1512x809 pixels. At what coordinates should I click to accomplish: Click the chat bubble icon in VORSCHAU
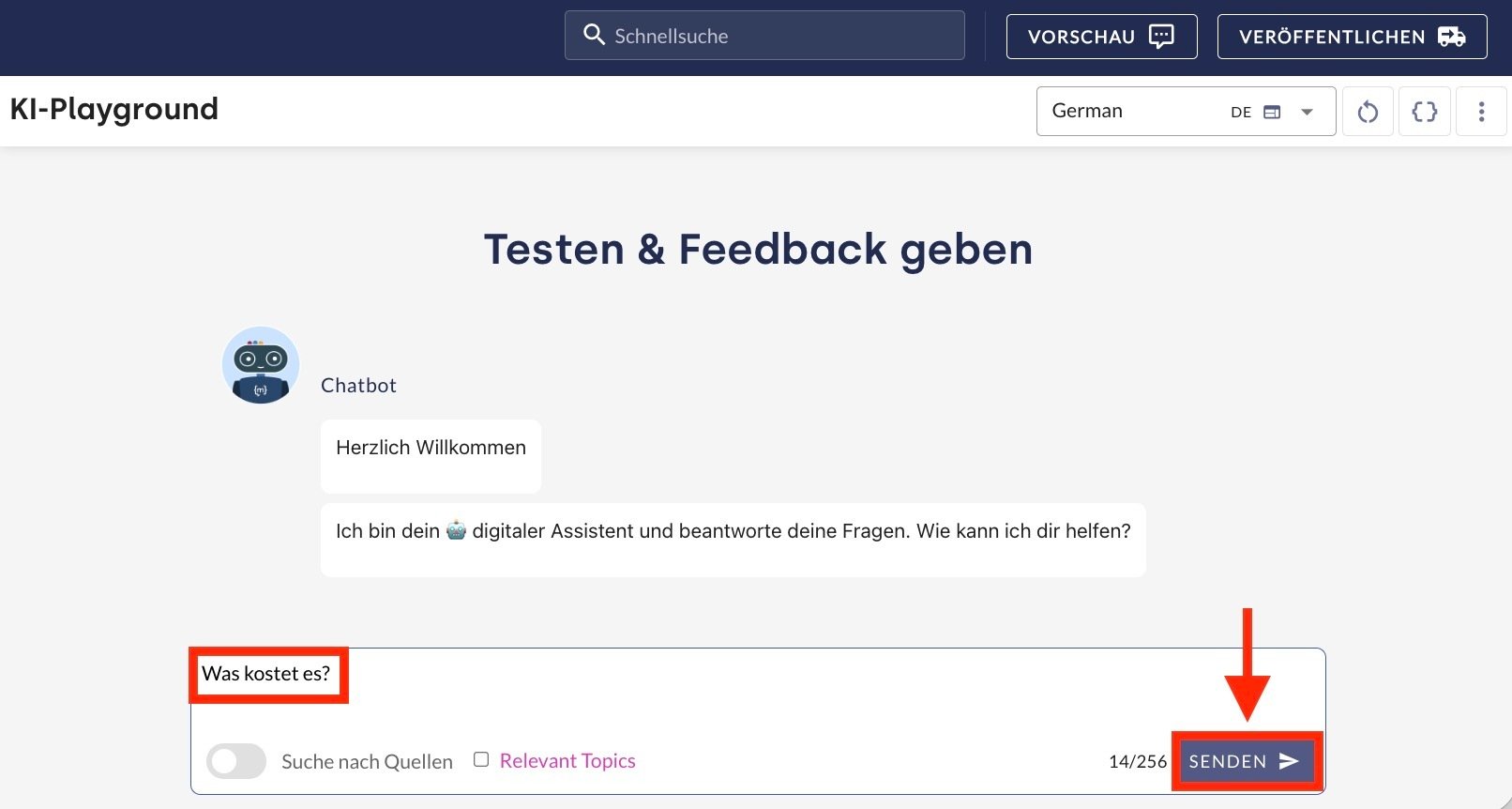click(1161, 37)
